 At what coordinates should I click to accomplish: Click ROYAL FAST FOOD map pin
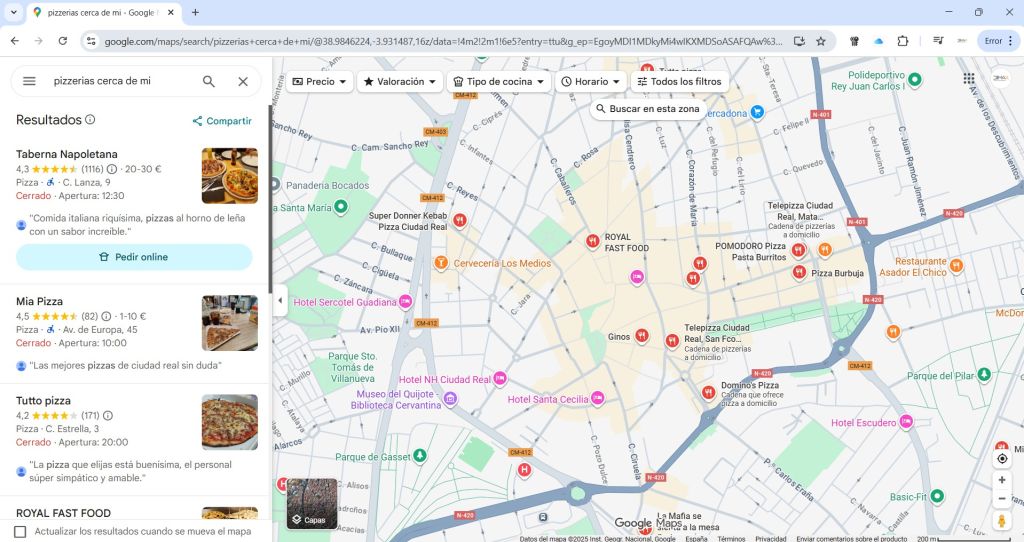(x=592, y=242)
